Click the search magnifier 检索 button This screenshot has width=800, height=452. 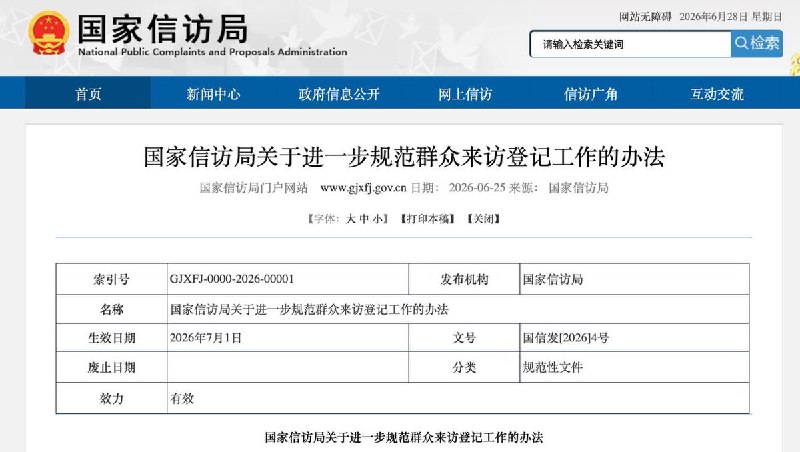(757, 44)
